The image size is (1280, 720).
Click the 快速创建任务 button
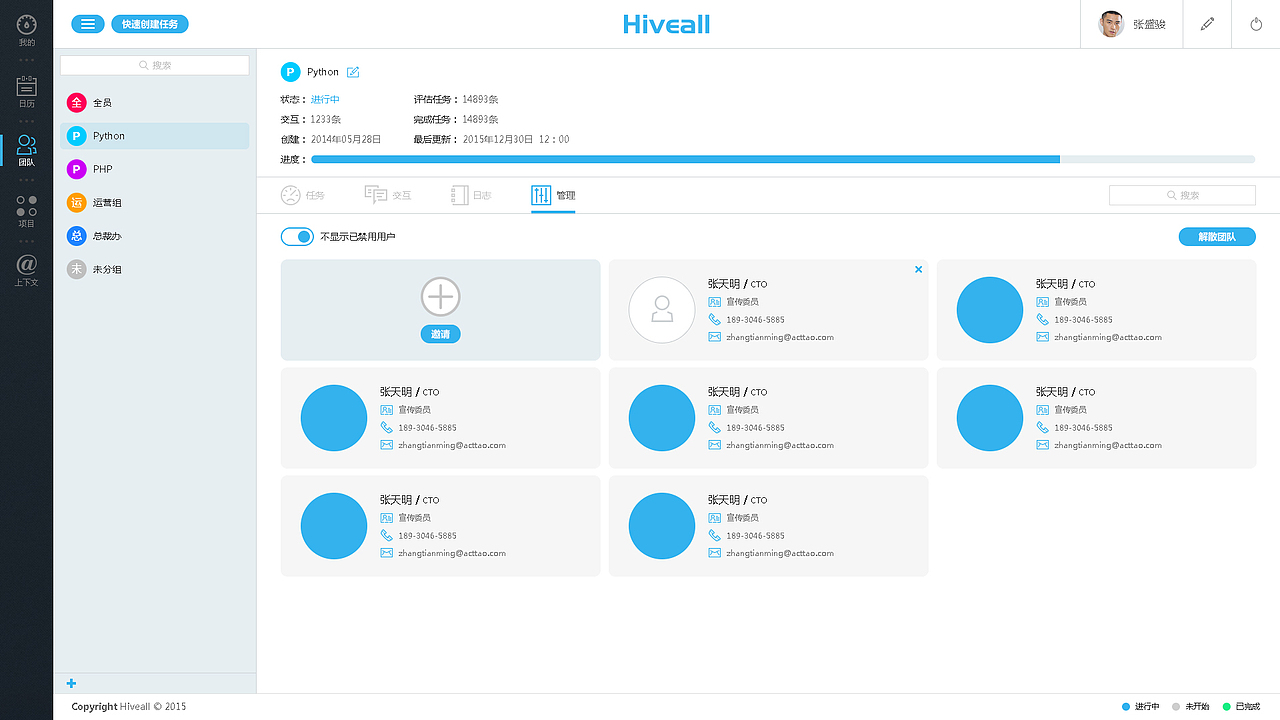pos(150,24)
